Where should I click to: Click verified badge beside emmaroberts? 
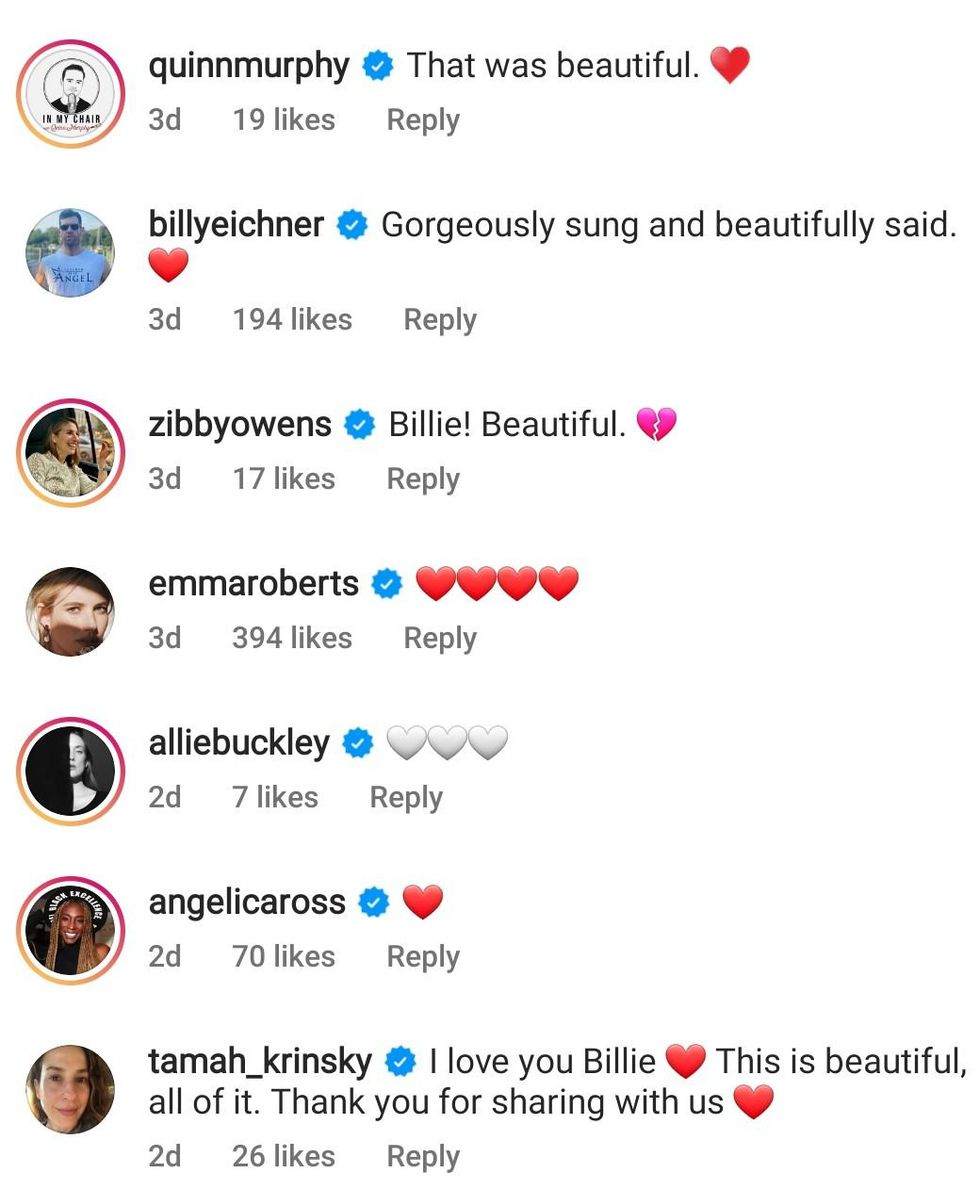387,584
